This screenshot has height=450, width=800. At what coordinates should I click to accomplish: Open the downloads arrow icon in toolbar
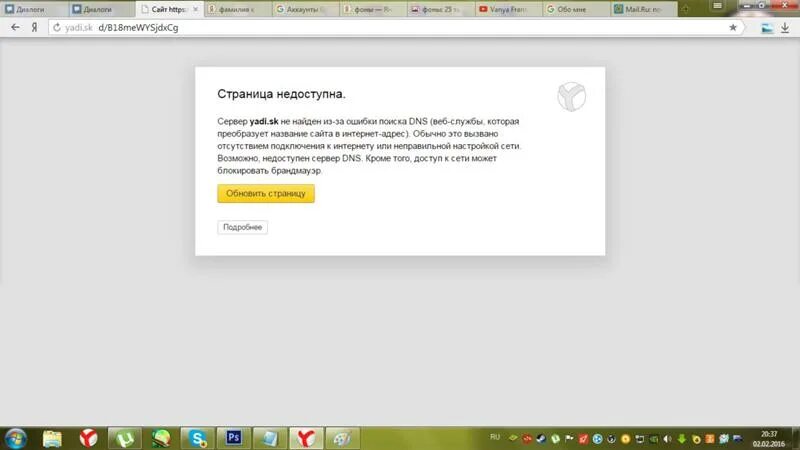(785, 29)
